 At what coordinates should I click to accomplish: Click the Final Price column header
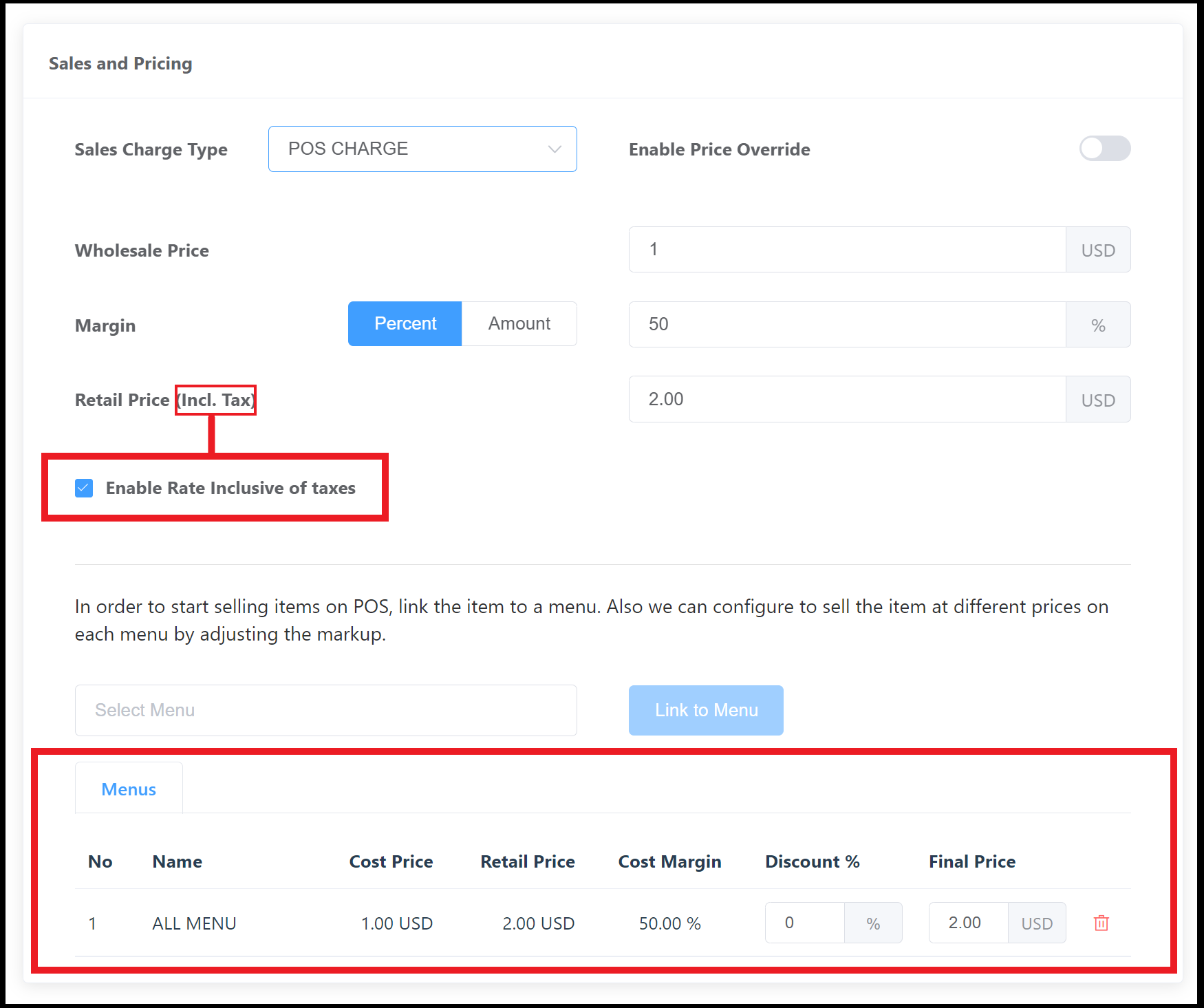pyautogui.click(x=971, y=861)
